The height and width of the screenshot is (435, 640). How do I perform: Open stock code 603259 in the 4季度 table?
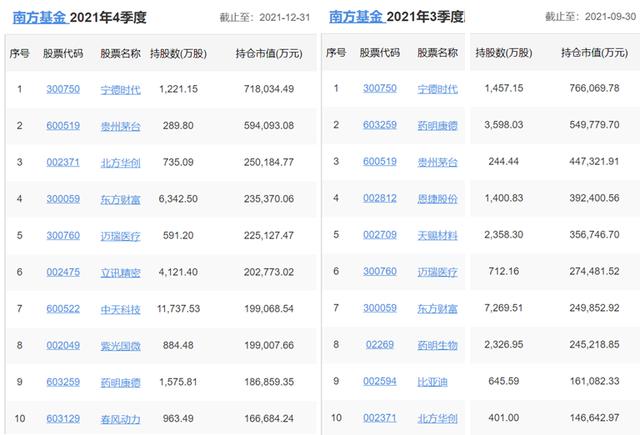click(x=63, y=382)
